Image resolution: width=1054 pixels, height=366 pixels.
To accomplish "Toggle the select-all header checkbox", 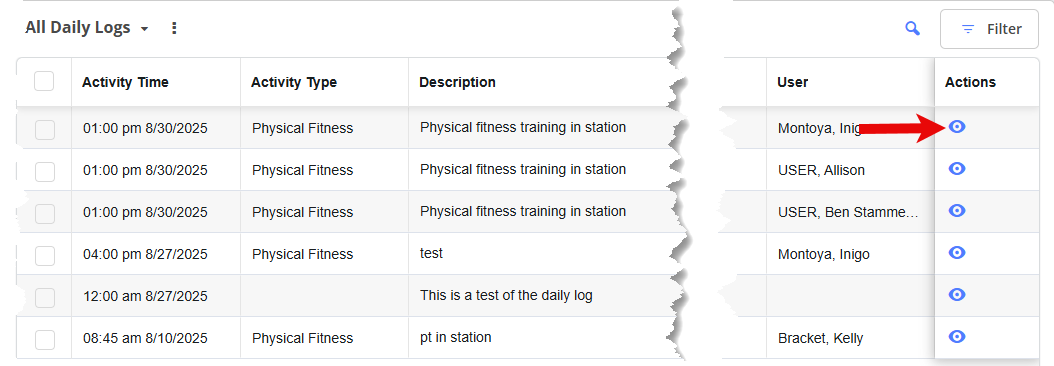I will (x=44, y=81).
